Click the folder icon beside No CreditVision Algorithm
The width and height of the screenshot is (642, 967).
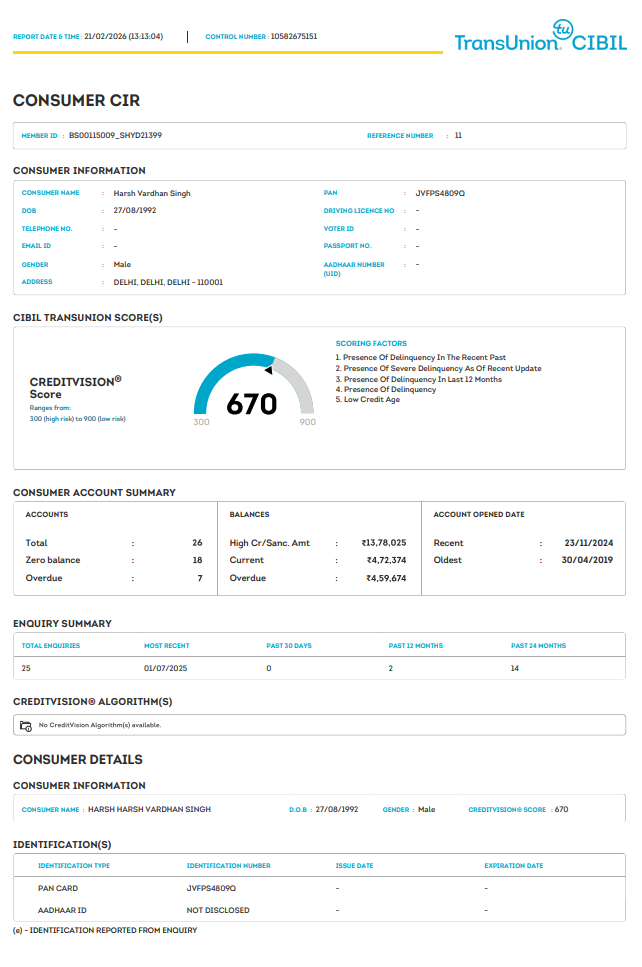26,725
